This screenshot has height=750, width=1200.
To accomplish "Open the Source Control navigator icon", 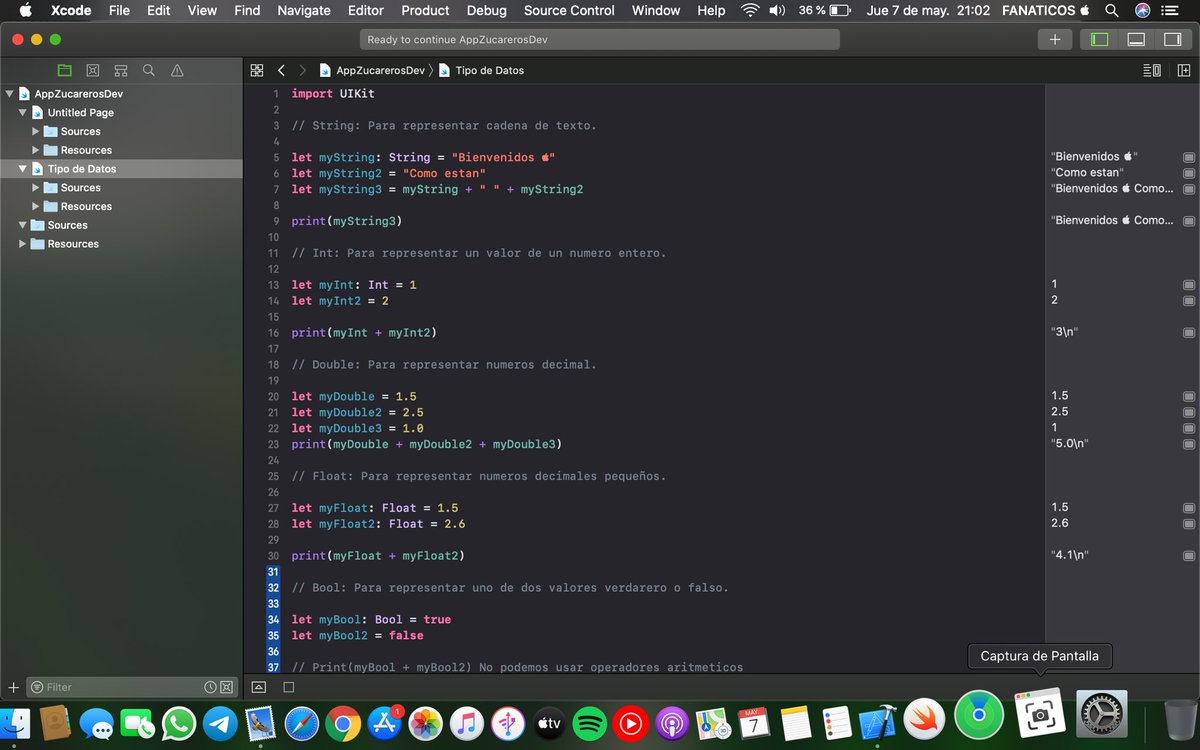I will click(x=93, y=70).
